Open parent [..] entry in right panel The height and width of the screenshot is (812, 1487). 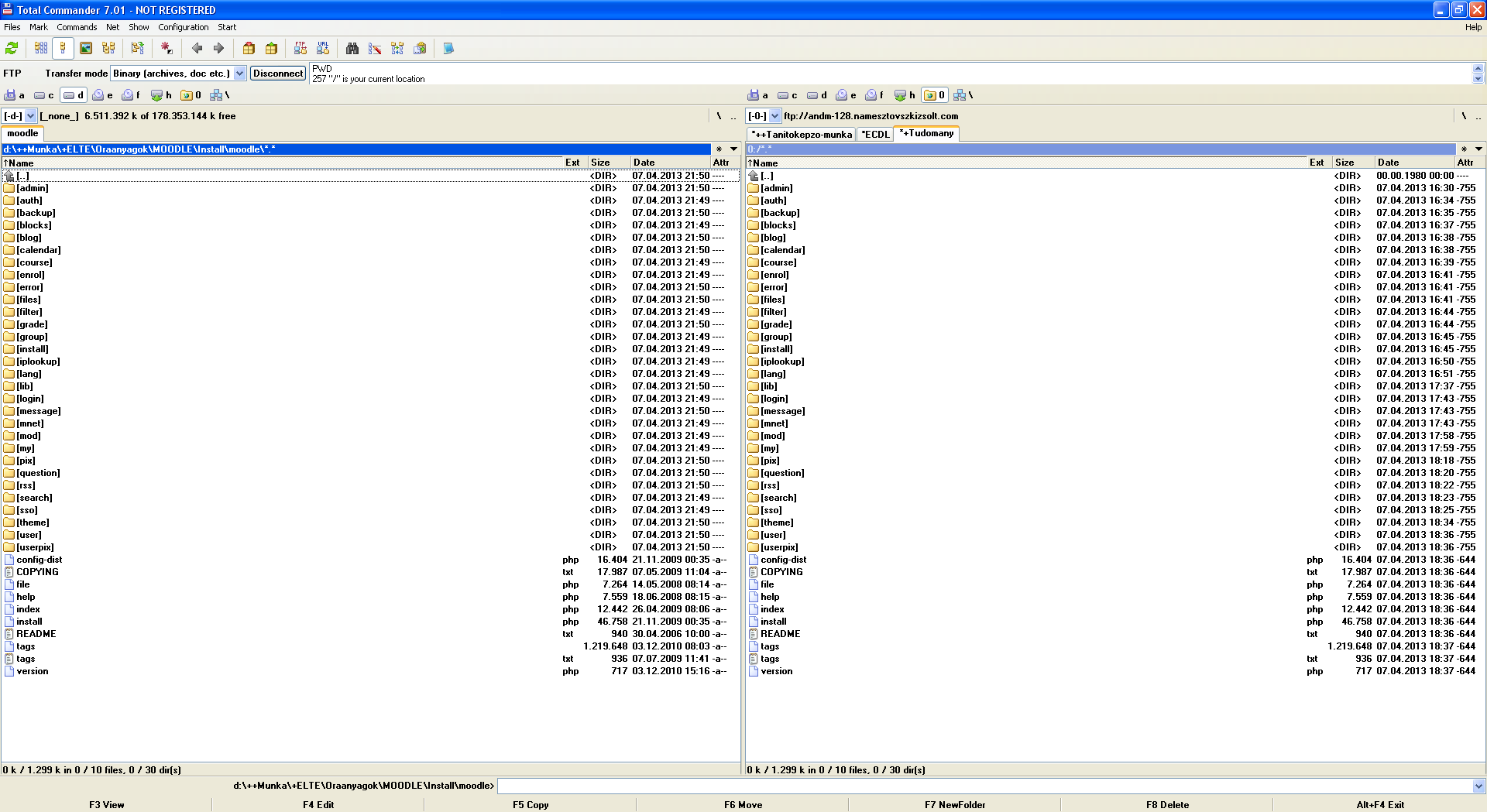[x=1114, y=176]
